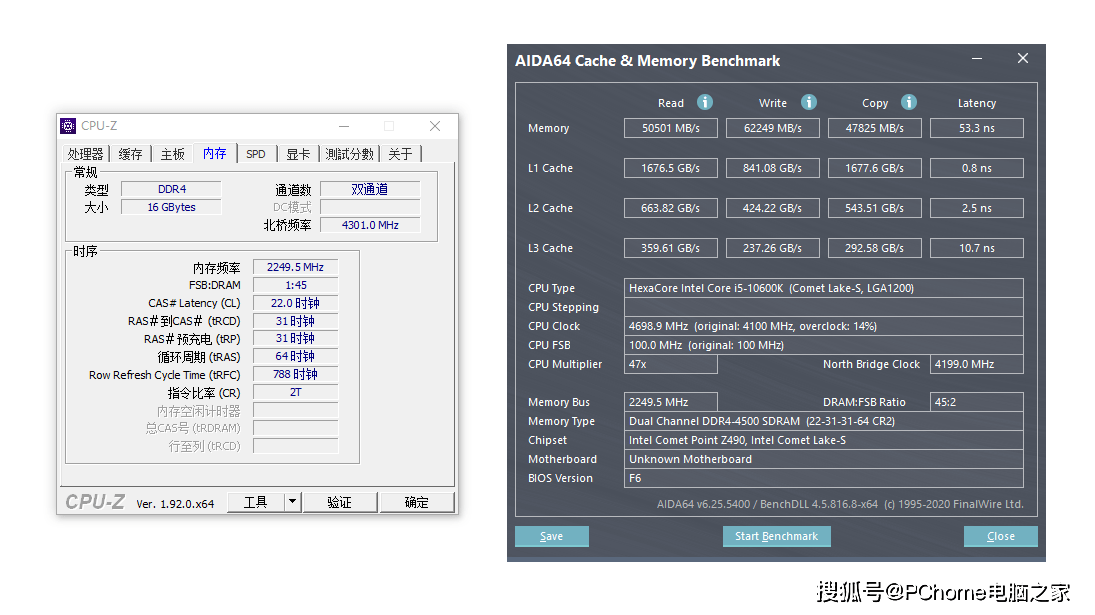Viewport: 1095px width, 615px height.
Task: Click the L3 Cache write value 237.26 GB/s
Action: [772, 248]
